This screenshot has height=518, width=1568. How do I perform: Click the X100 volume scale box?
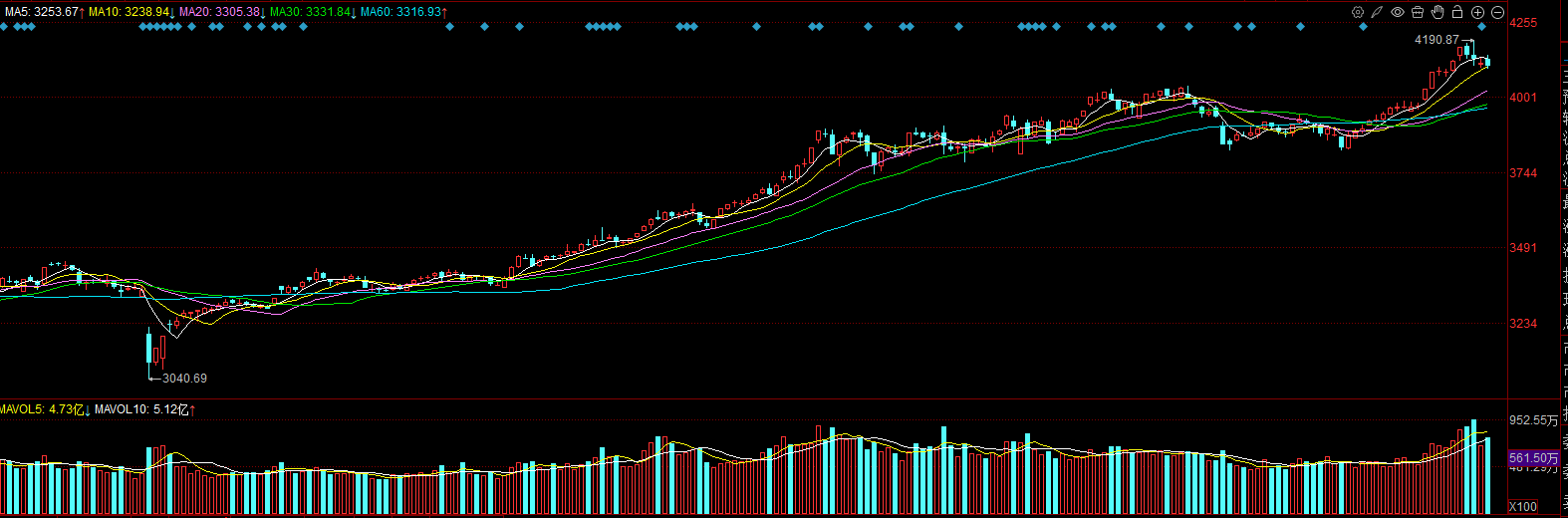(x=1523, y=506)
